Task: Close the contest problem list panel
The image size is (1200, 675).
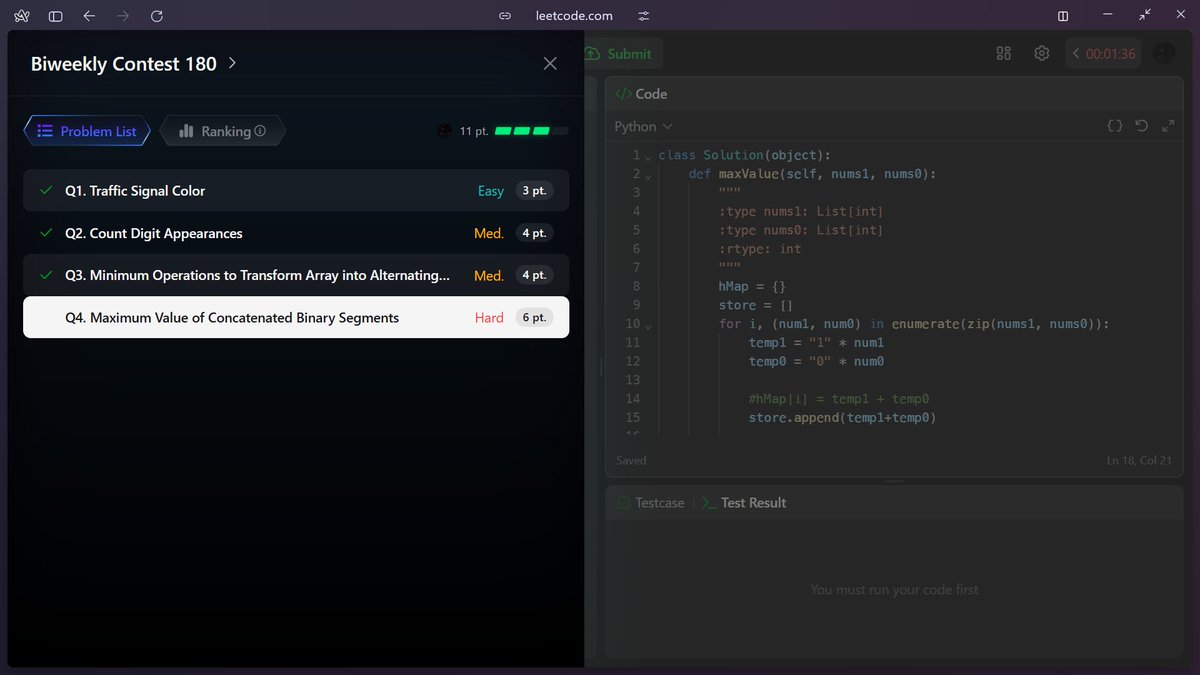Action: coord(550,63)
